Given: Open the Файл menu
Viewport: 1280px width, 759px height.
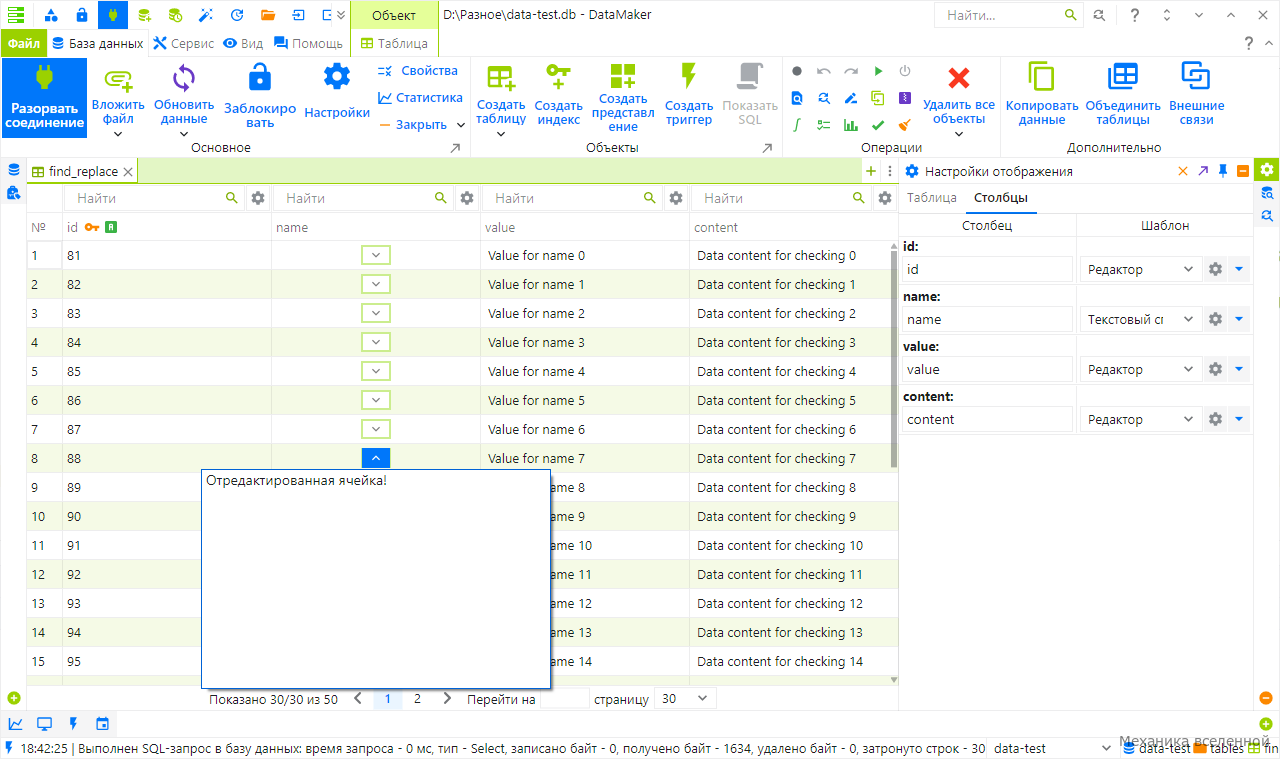Looking at the screenshot, I should [x=24, y=44].
